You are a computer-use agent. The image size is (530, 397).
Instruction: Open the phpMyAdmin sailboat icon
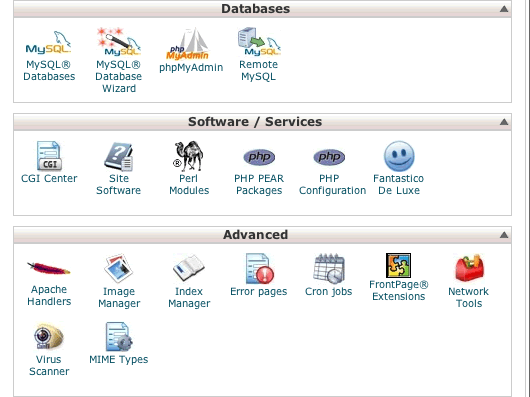tap(188, 44)
